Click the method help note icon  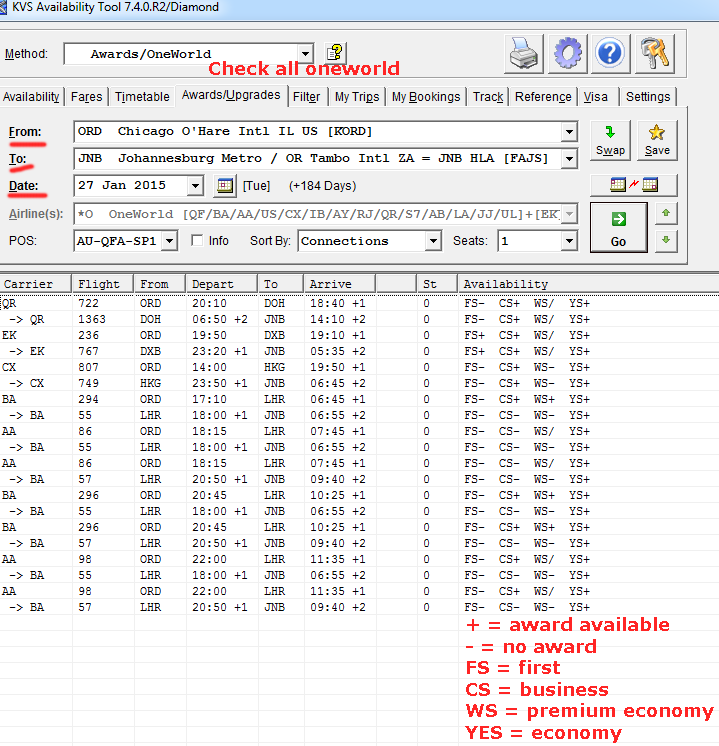coord(335,52)
